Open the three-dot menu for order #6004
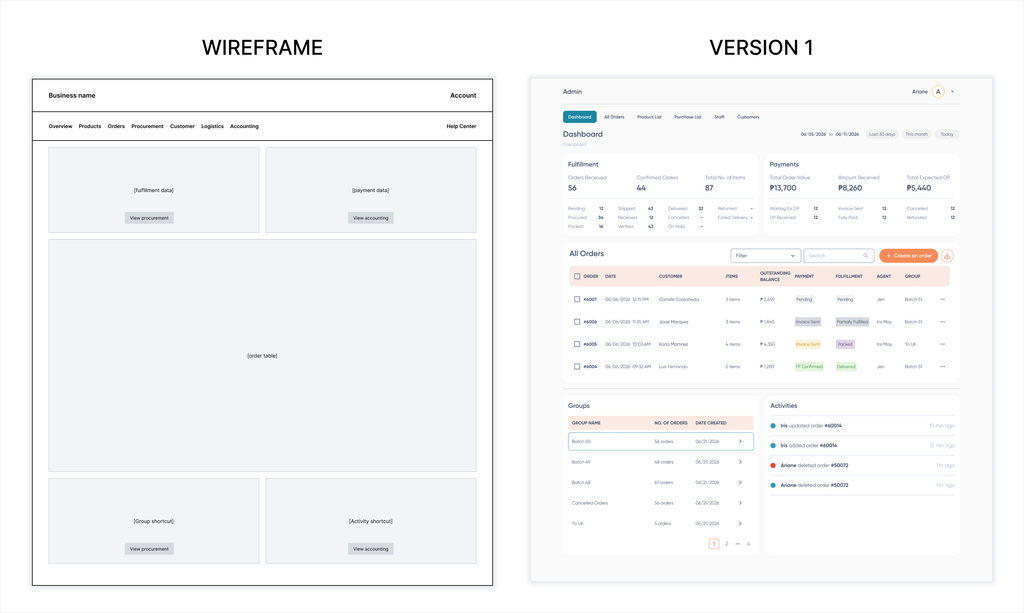 point(942,367)
